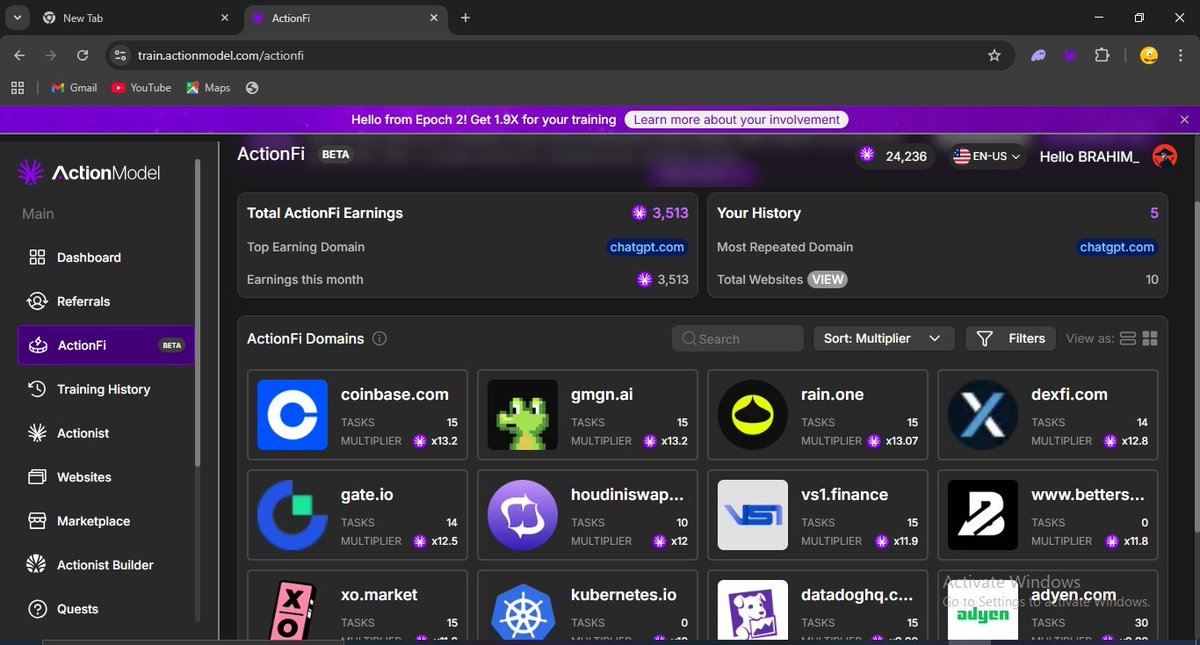Click the datadoghq dog logo icon
1200x645 pixels.
753,608
